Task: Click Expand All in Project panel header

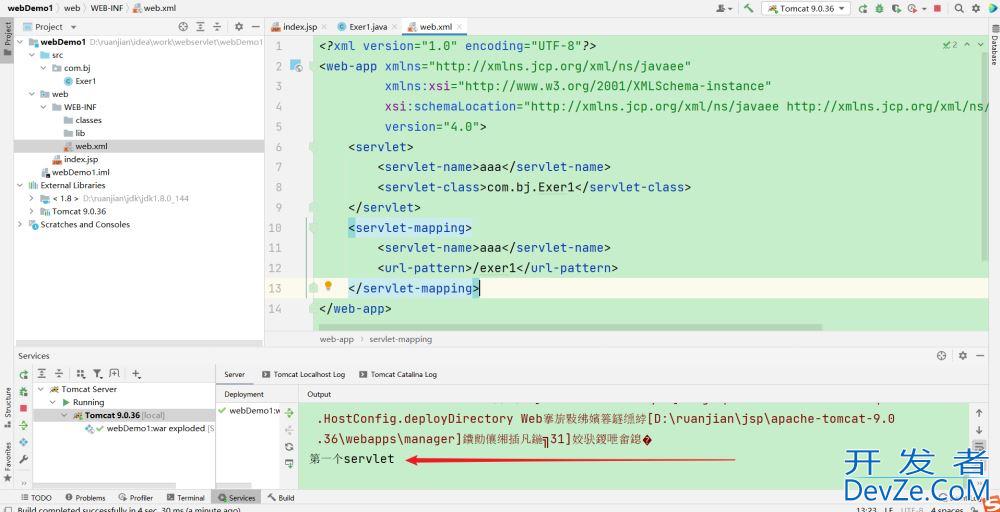Action: click(200, 27)
